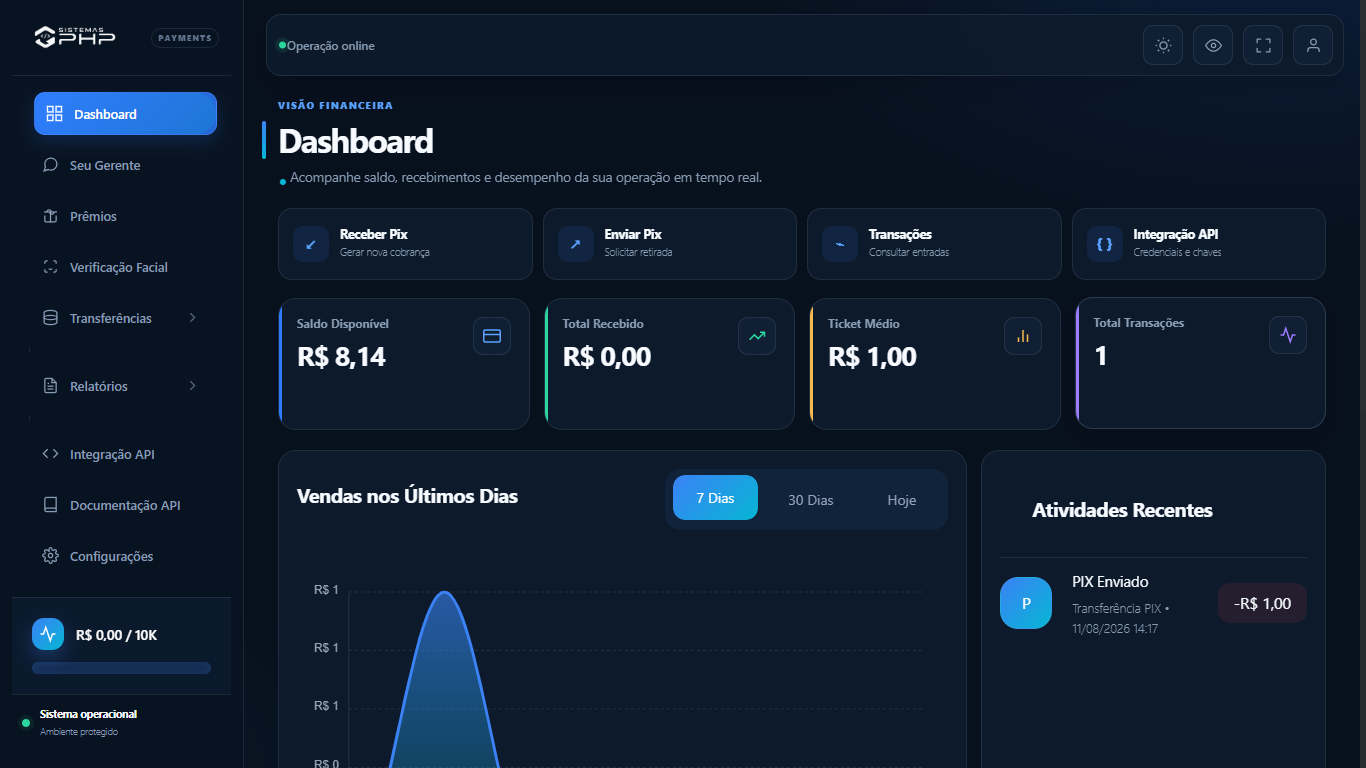Click the Saldo Disponível card icon

(492, 336)
